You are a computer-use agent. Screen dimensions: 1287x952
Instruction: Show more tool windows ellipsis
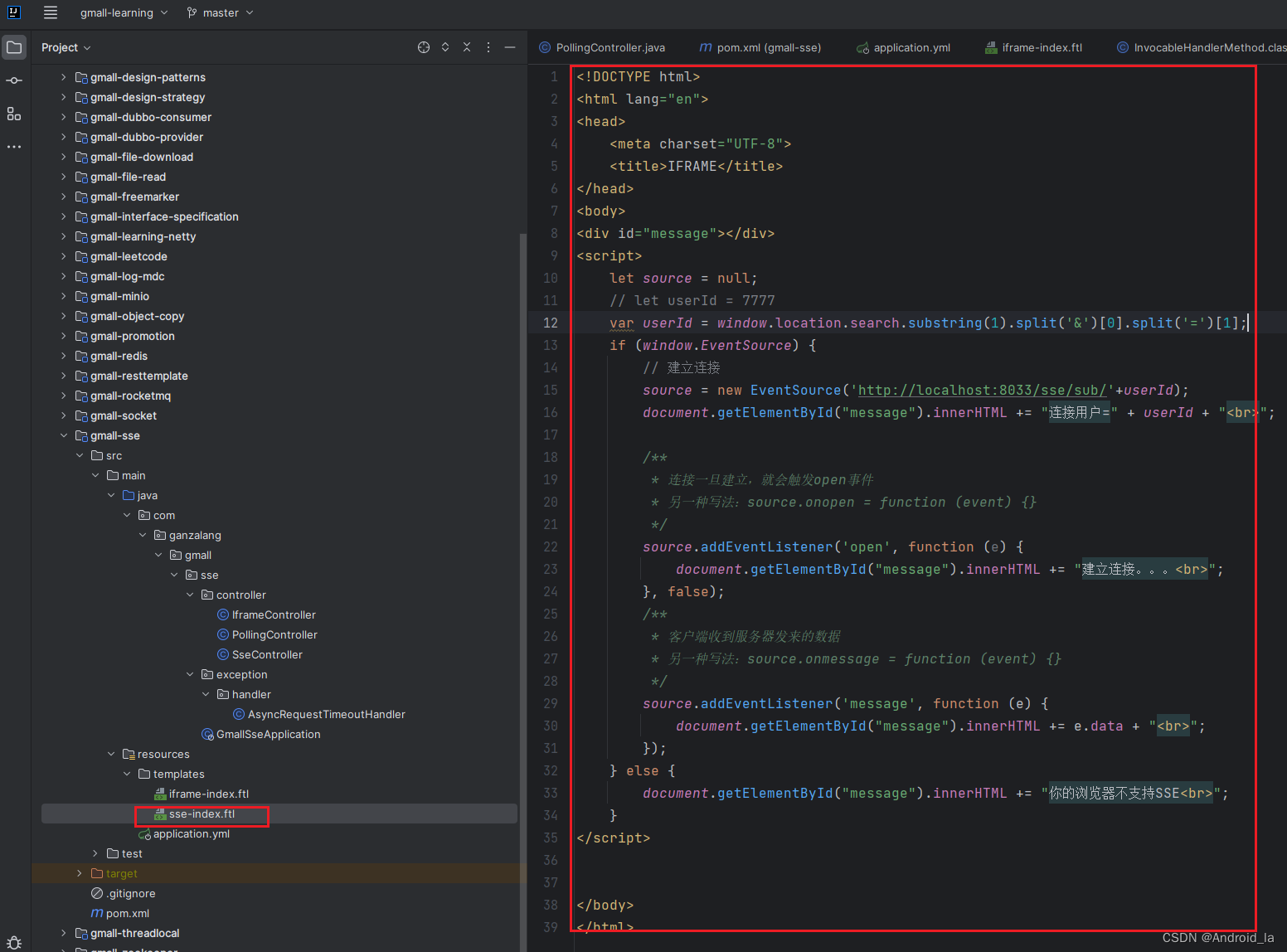click(14, 147)
